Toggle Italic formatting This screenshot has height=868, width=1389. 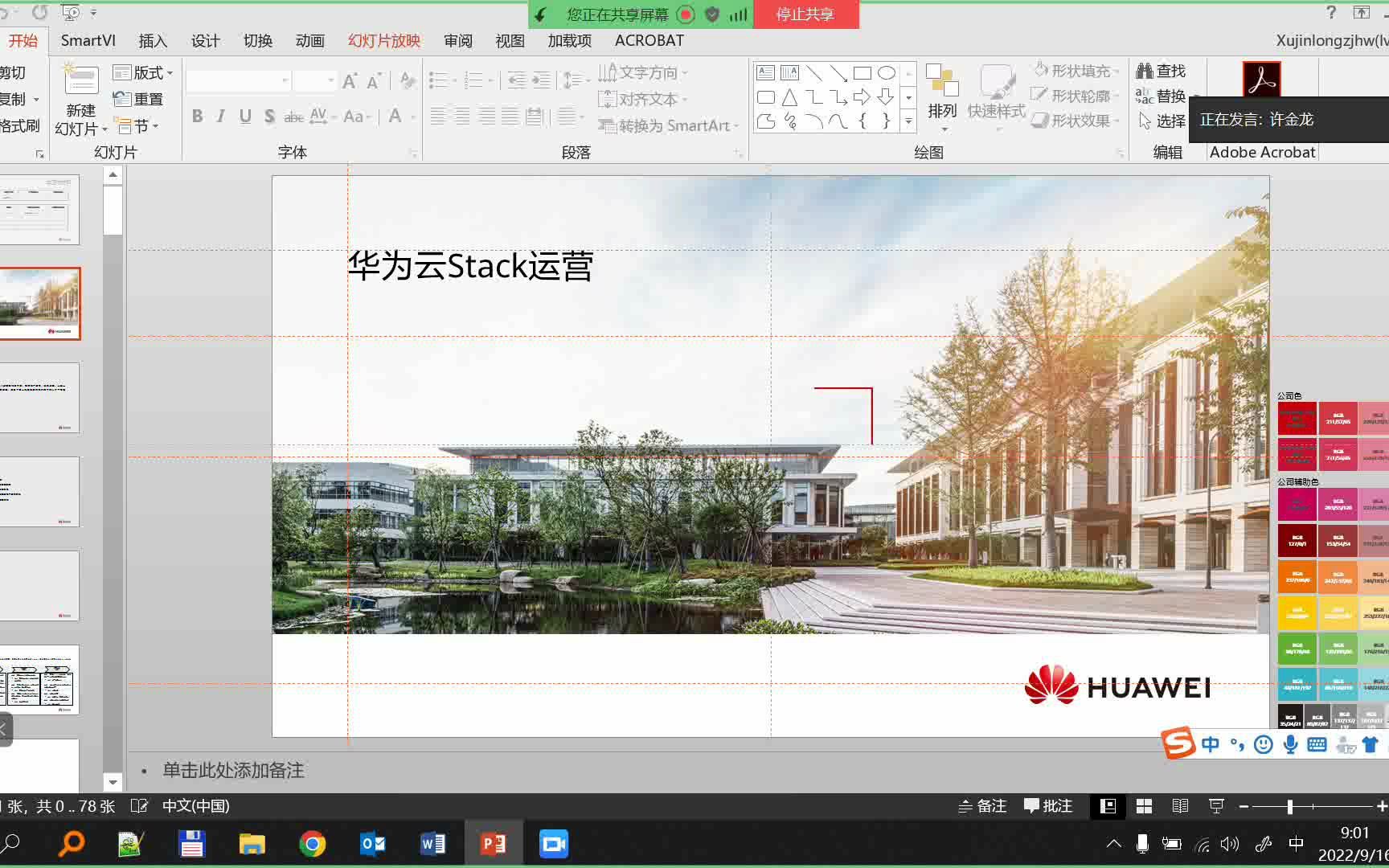(x=220, y=117)
